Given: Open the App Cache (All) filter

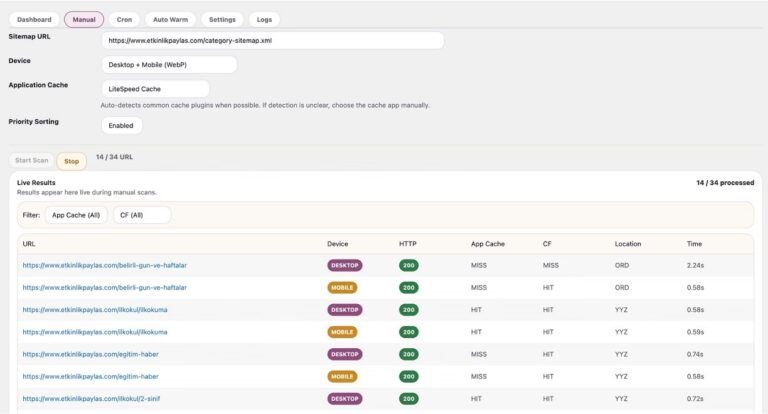Looking at the screenshot, I should pyautogui.click(x=76, y=215).
